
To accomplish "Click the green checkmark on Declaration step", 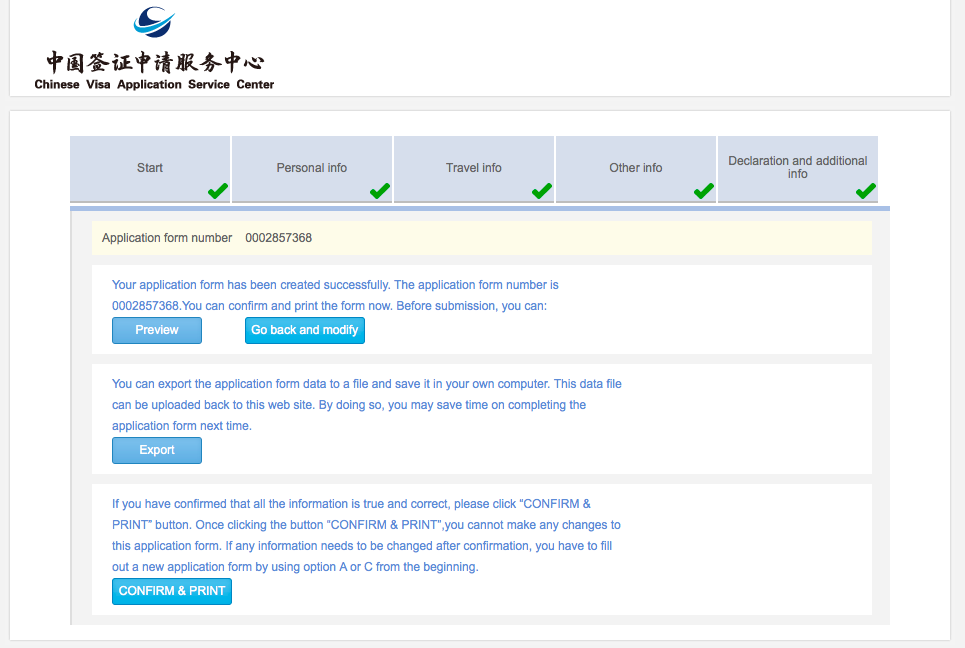I will tap(866, 191).
